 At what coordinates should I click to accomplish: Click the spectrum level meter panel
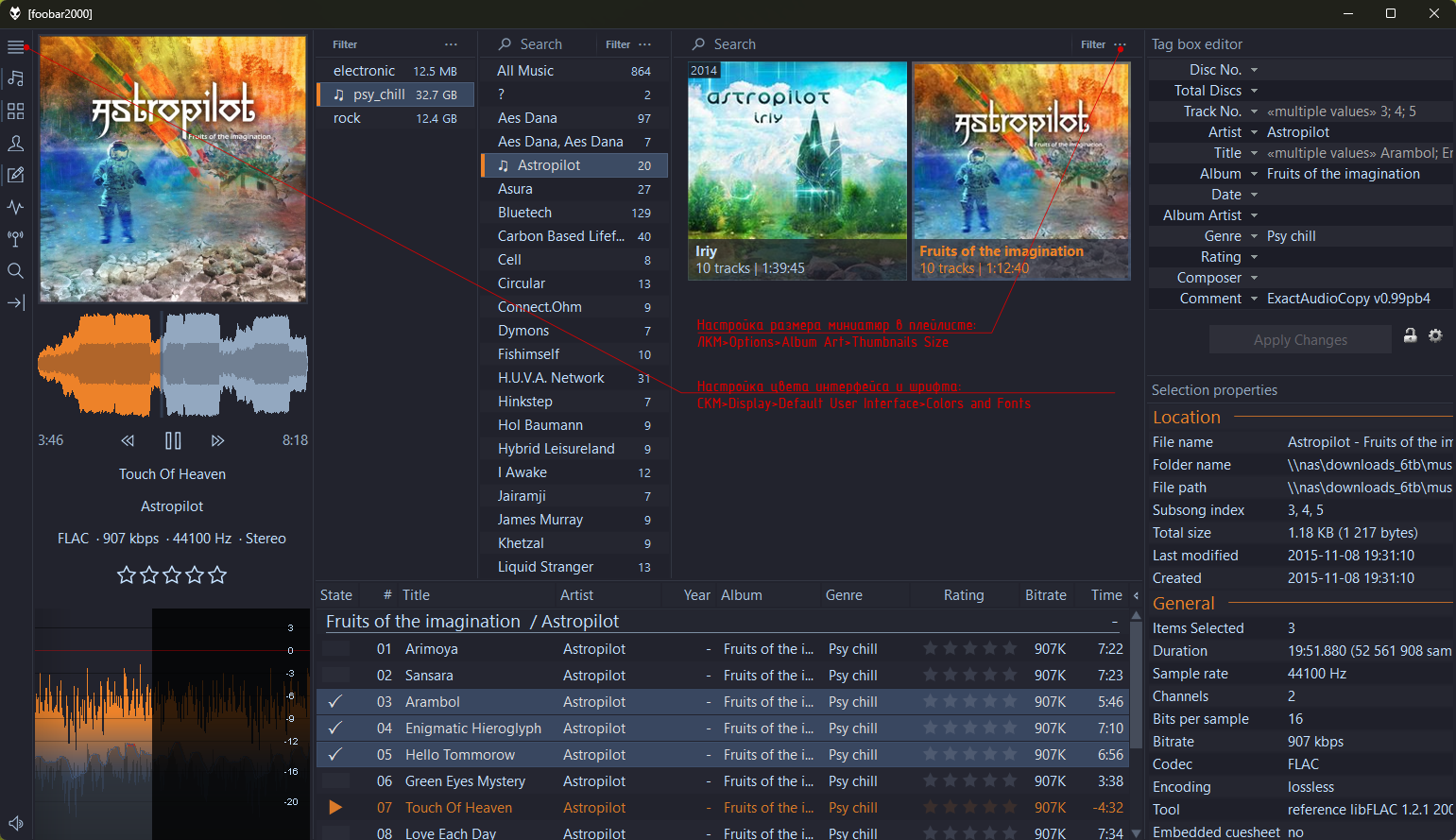point(172,723)
